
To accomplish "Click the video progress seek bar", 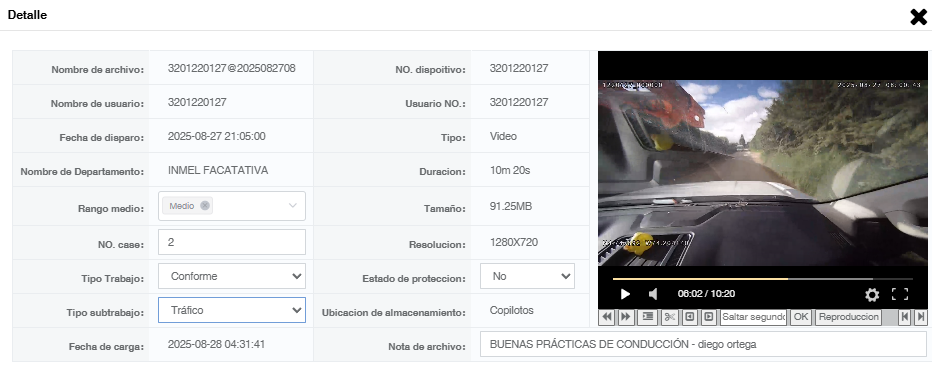I will (x=763, y=278).
